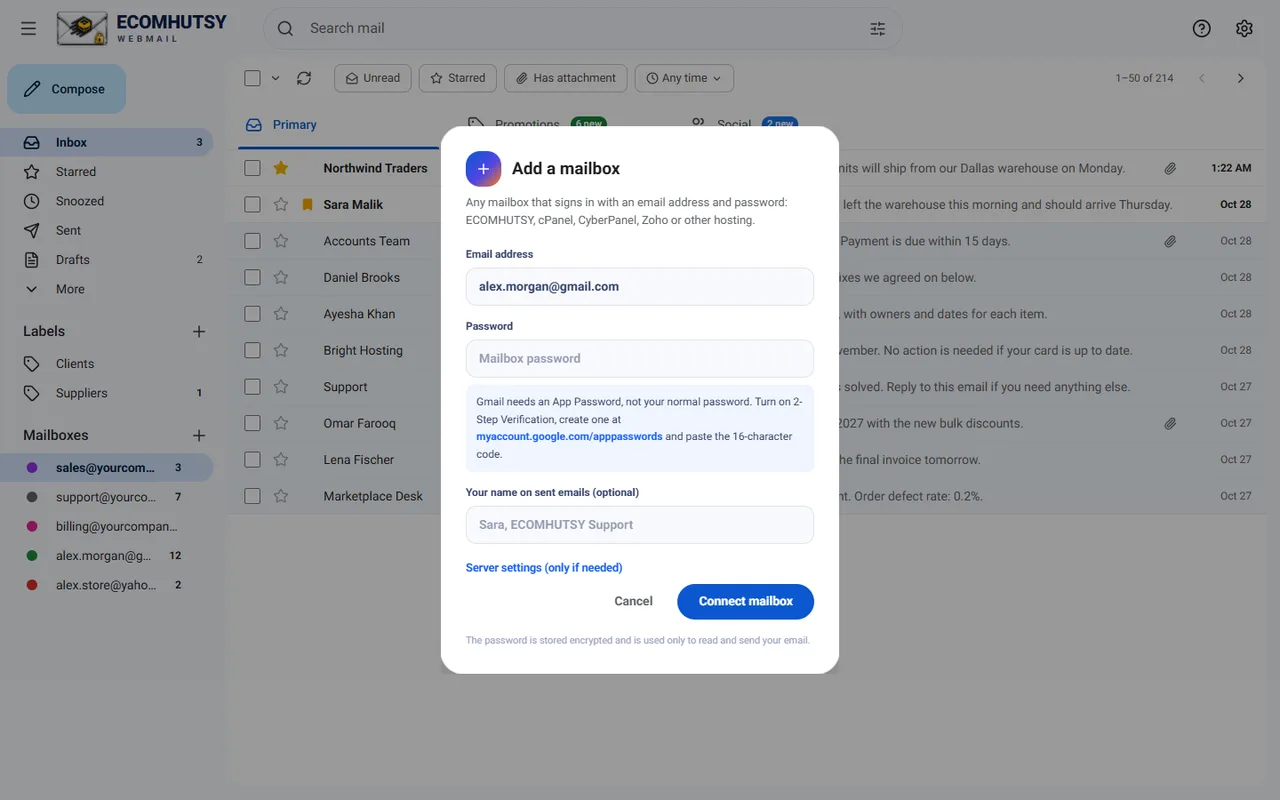Select the Northwind Traders email checkbox
The height and width of the screenshot is (800, 1280).
(x=252, y=168)
